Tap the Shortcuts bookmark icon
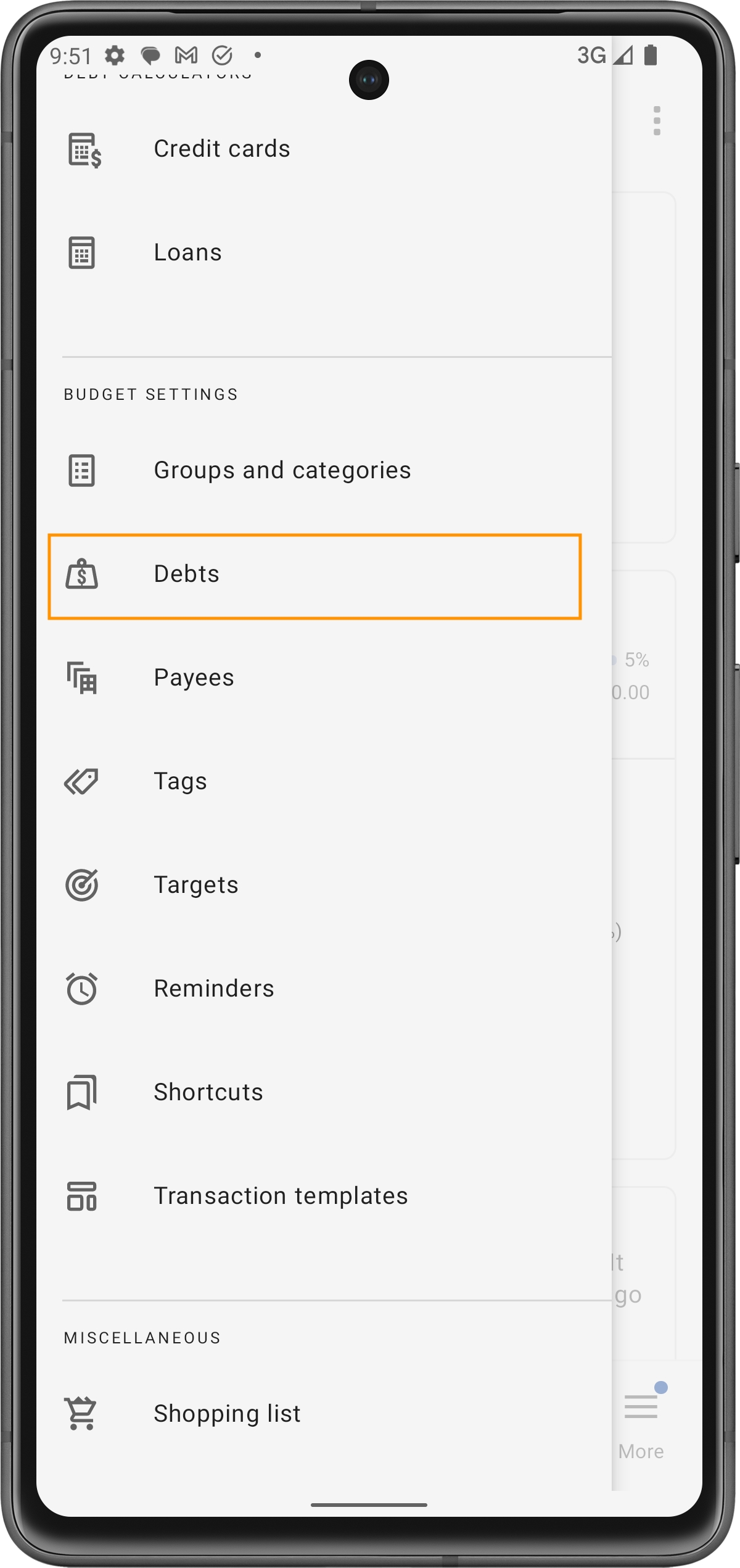Screen dimensions: 740x1568 pos(81,1092)
